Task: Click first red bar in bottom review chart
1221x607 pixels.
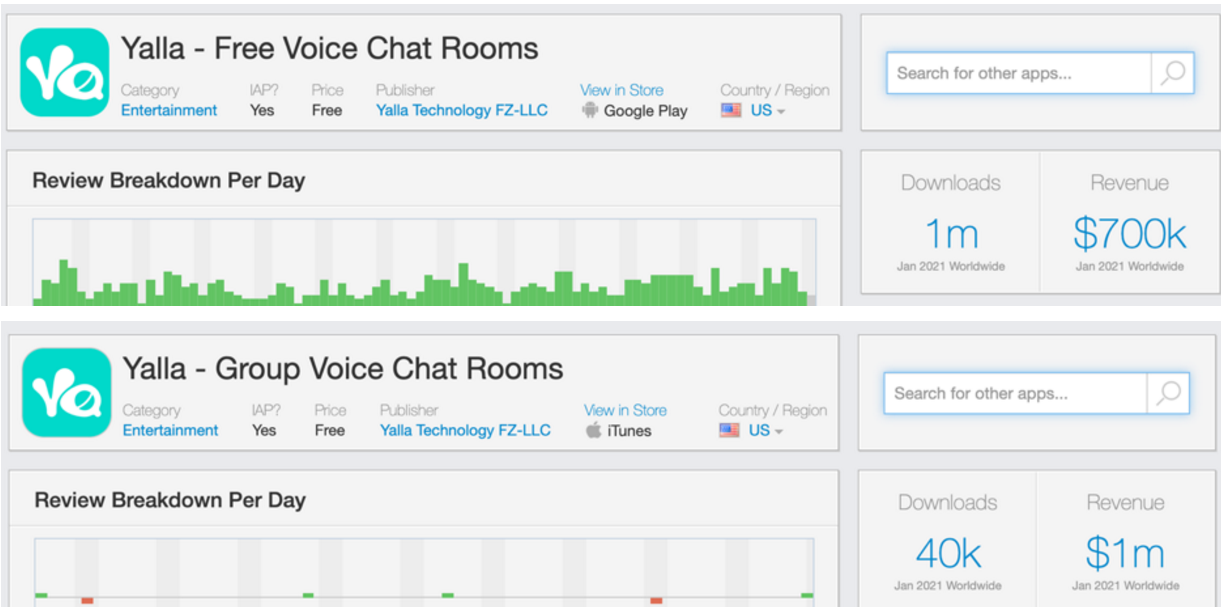Action: pos(87,600)
